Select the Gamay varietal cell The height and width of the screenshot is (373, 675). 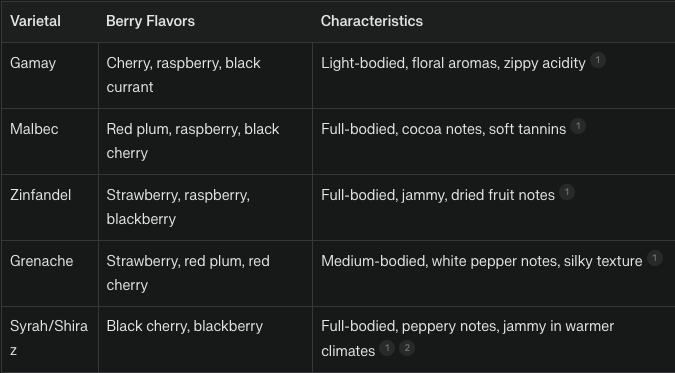[x=50, y=75]
